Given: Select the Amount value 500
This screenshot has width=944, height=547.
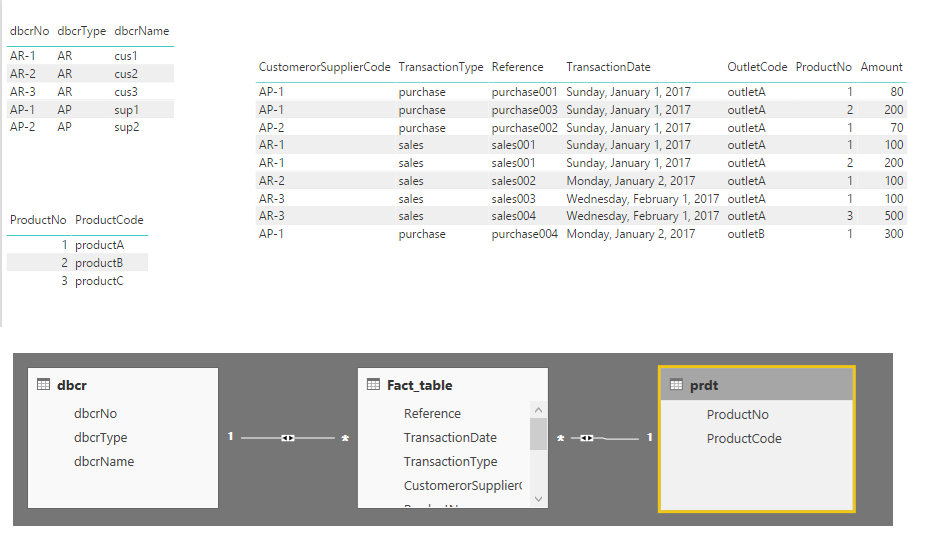Looking at the screenshot, I should pos(893,216).
